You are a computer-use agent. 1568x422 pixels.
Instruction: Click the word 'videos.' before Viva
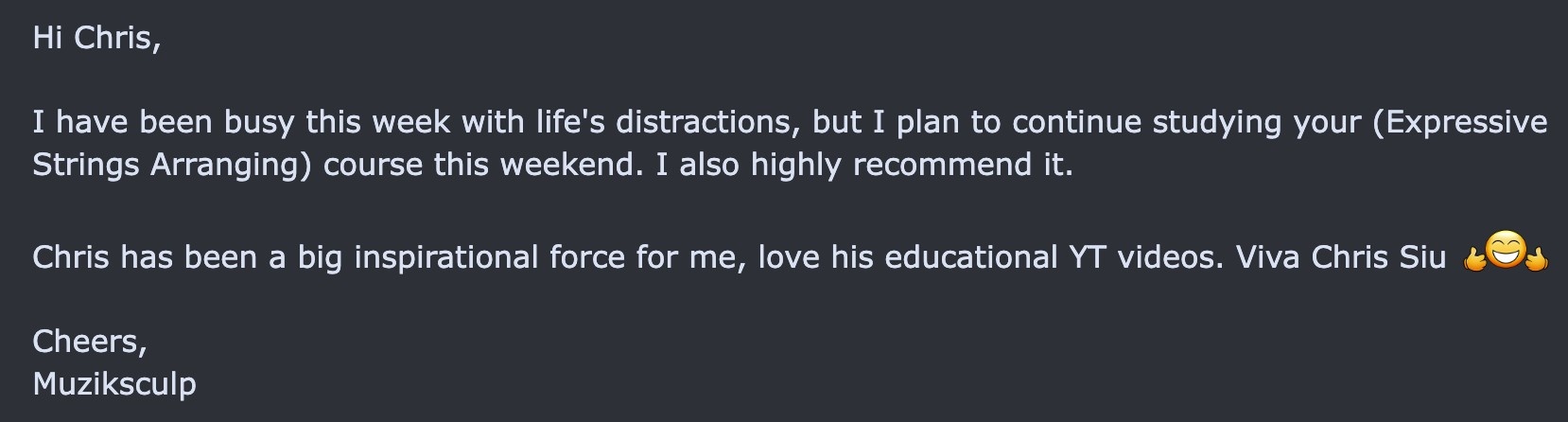[1171, 257]
